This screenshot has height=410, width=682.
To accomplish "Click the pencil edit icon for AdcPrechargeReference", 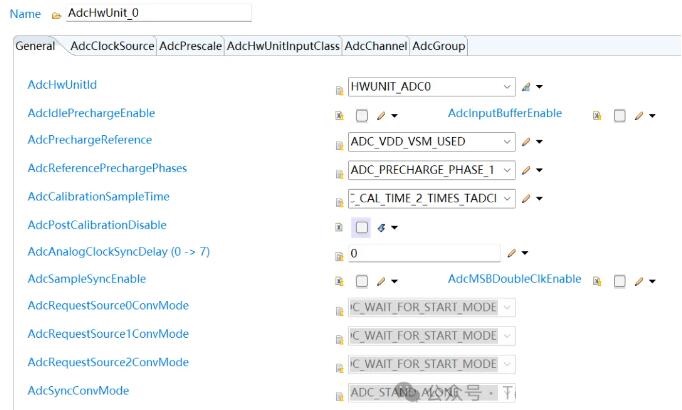I will (526, 142).
